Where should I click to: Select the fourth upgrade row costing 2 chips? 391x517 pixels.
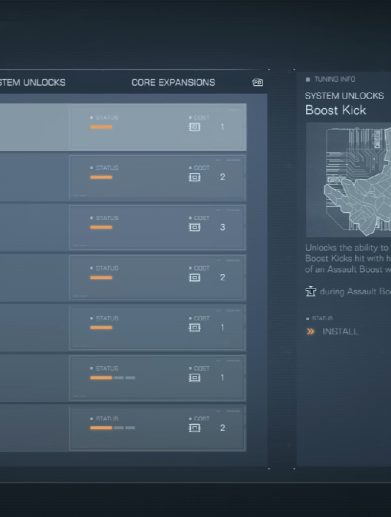[123, 278]
